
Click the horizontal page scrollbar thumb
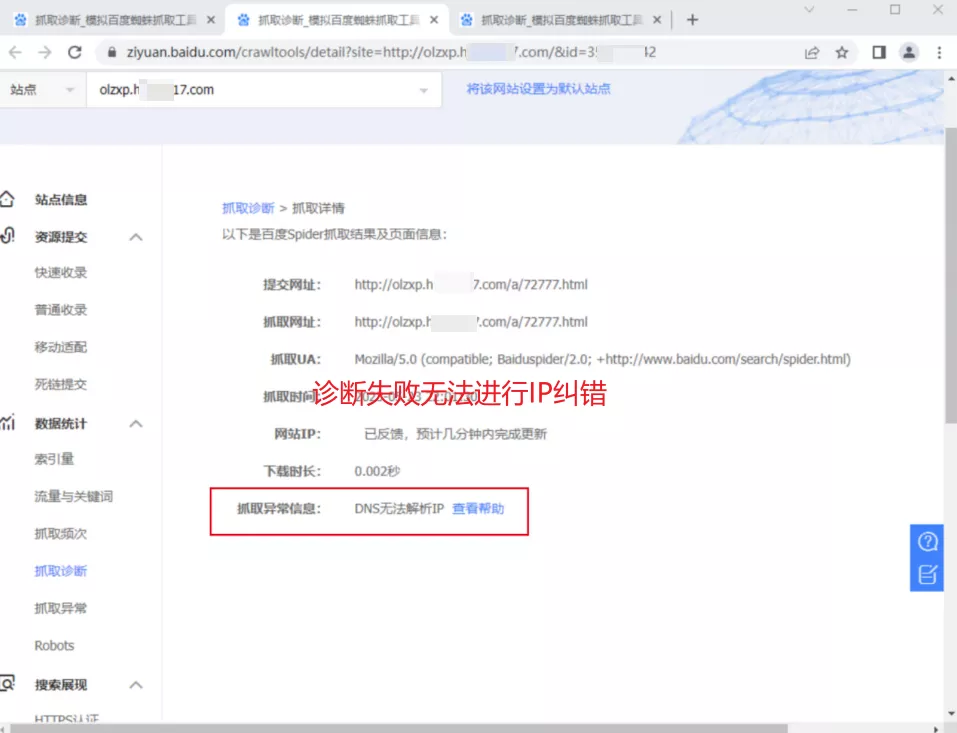(x=399, y=728)
